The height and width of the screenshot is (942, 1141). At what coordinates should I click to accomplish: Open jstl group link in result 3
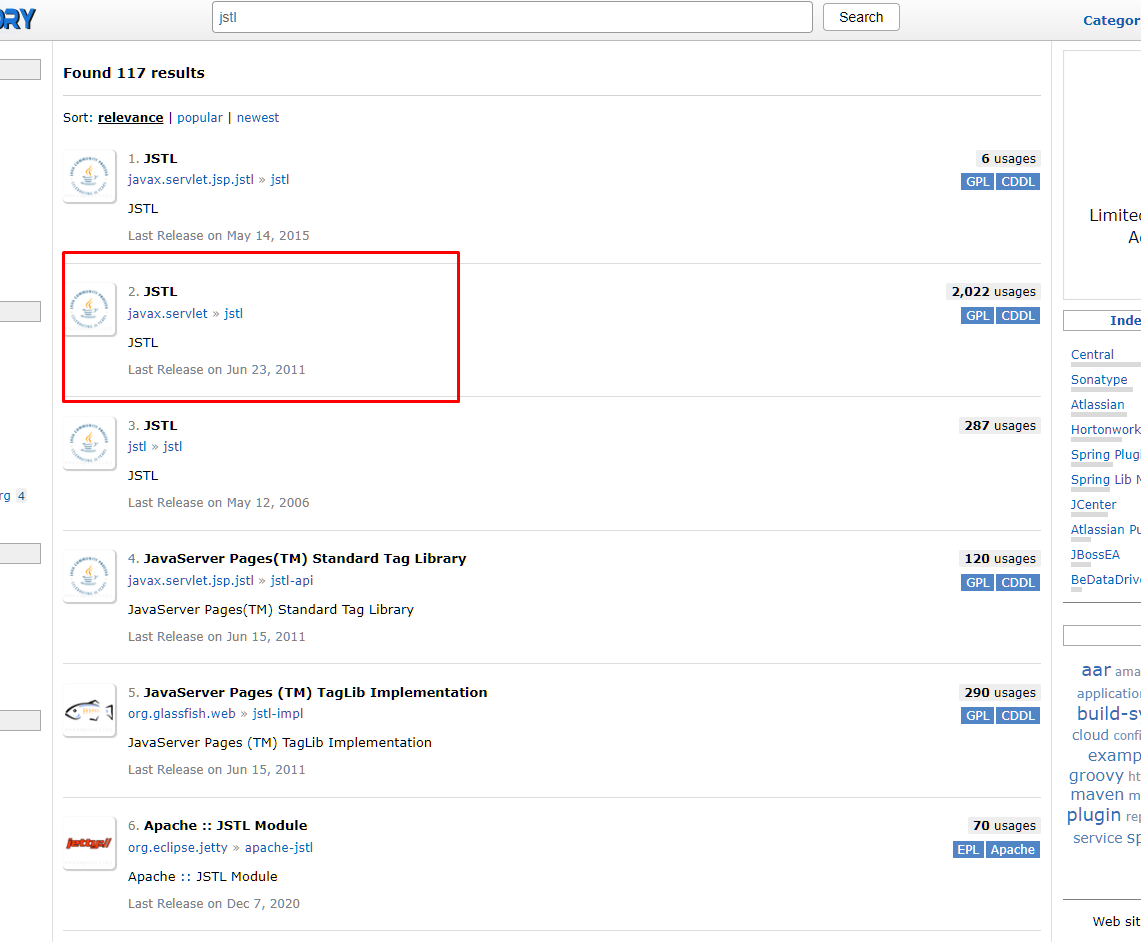(x=137, y=447)
